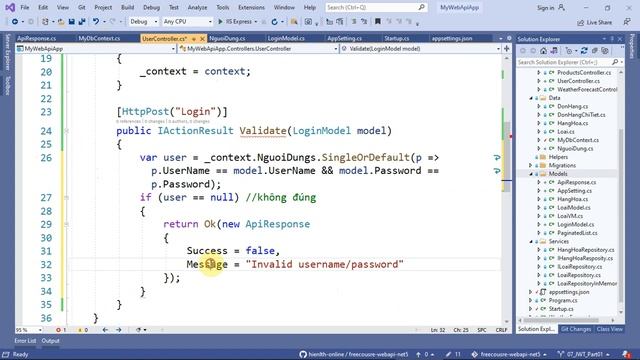Expand the appsettings.json node
Image resolution: width=640 pixels, height=360 pixels.
pyautogui.click(x=531, y=292)
